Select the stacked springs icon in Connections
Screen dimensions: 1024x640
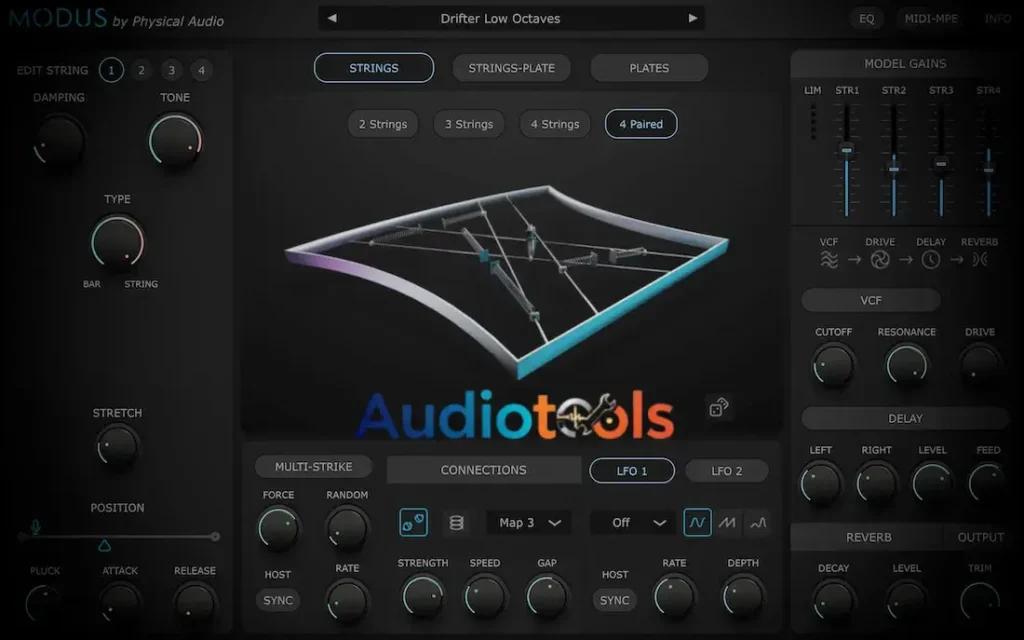click(x=456, y=522)
